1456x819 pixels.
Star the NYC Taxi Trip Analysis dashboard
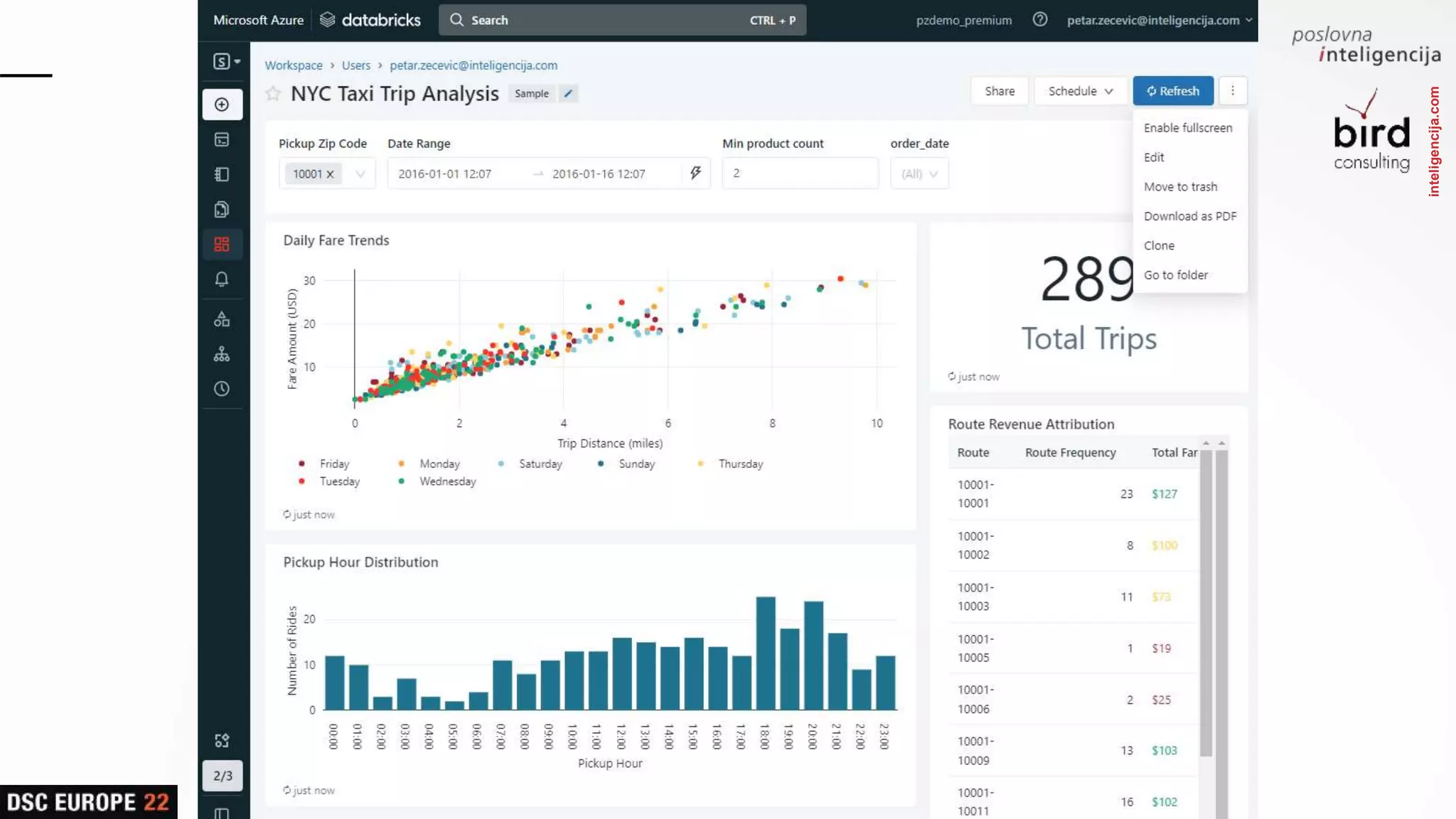coord(273,94)
